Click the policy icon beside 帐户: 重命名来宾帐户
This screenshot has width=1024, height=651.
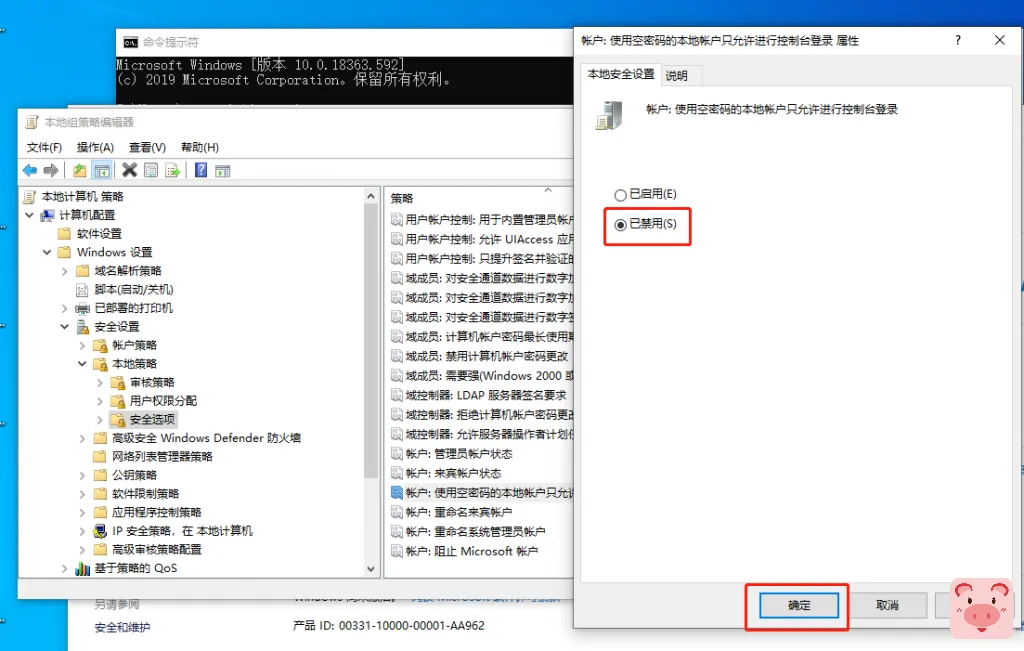tap(396, 512)
